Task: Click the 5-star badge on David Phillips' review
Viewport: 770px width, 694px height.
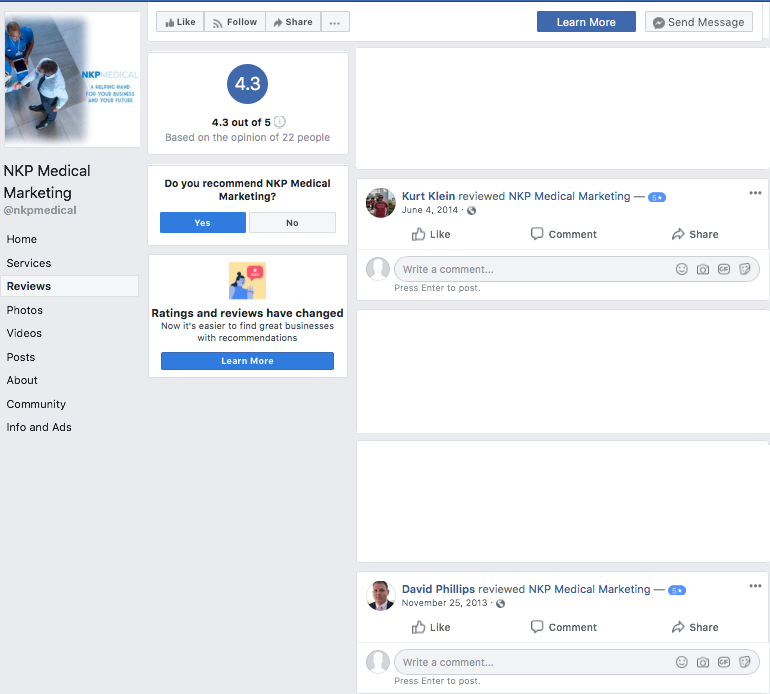Action: click(677, 590)
